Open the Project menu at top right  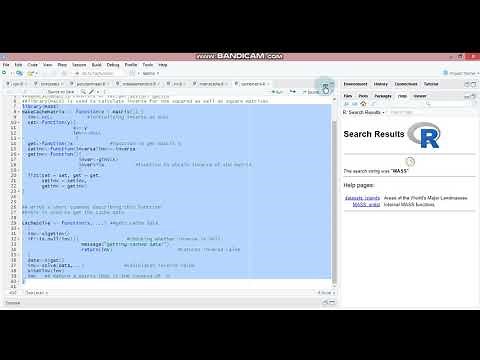pos(461,73)
